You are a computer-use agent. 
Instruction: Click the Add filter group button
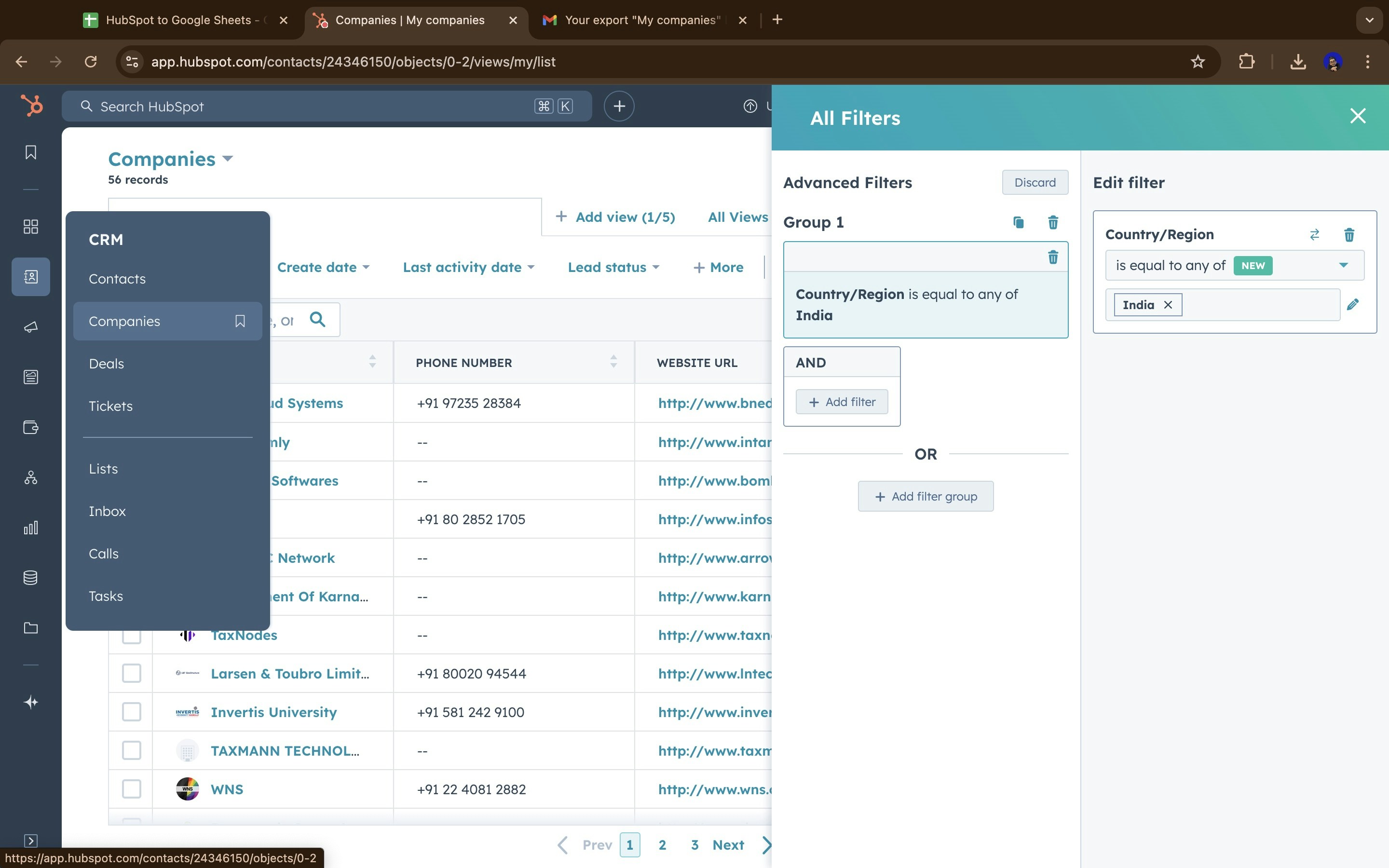[x=925, y=496]
